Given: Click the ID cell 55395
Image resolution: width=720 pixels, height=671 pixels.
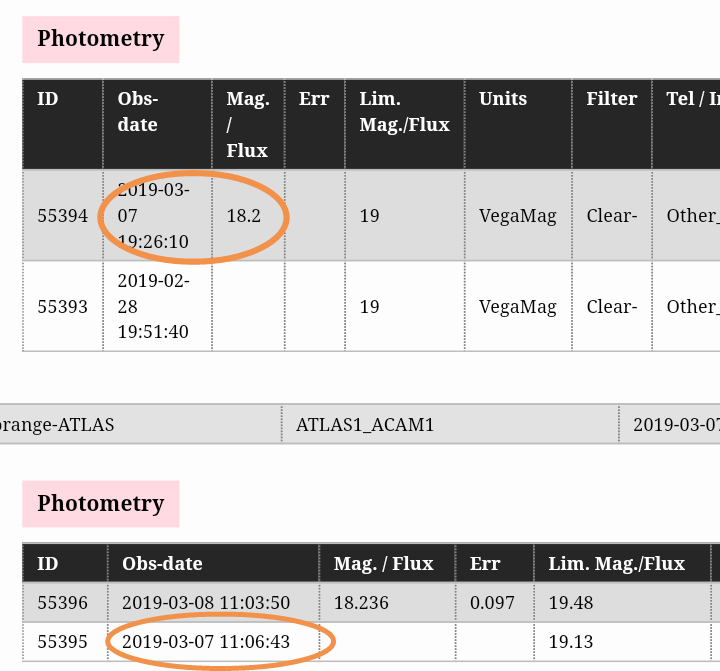Looking at the screenshot, I should coord(62,642).
